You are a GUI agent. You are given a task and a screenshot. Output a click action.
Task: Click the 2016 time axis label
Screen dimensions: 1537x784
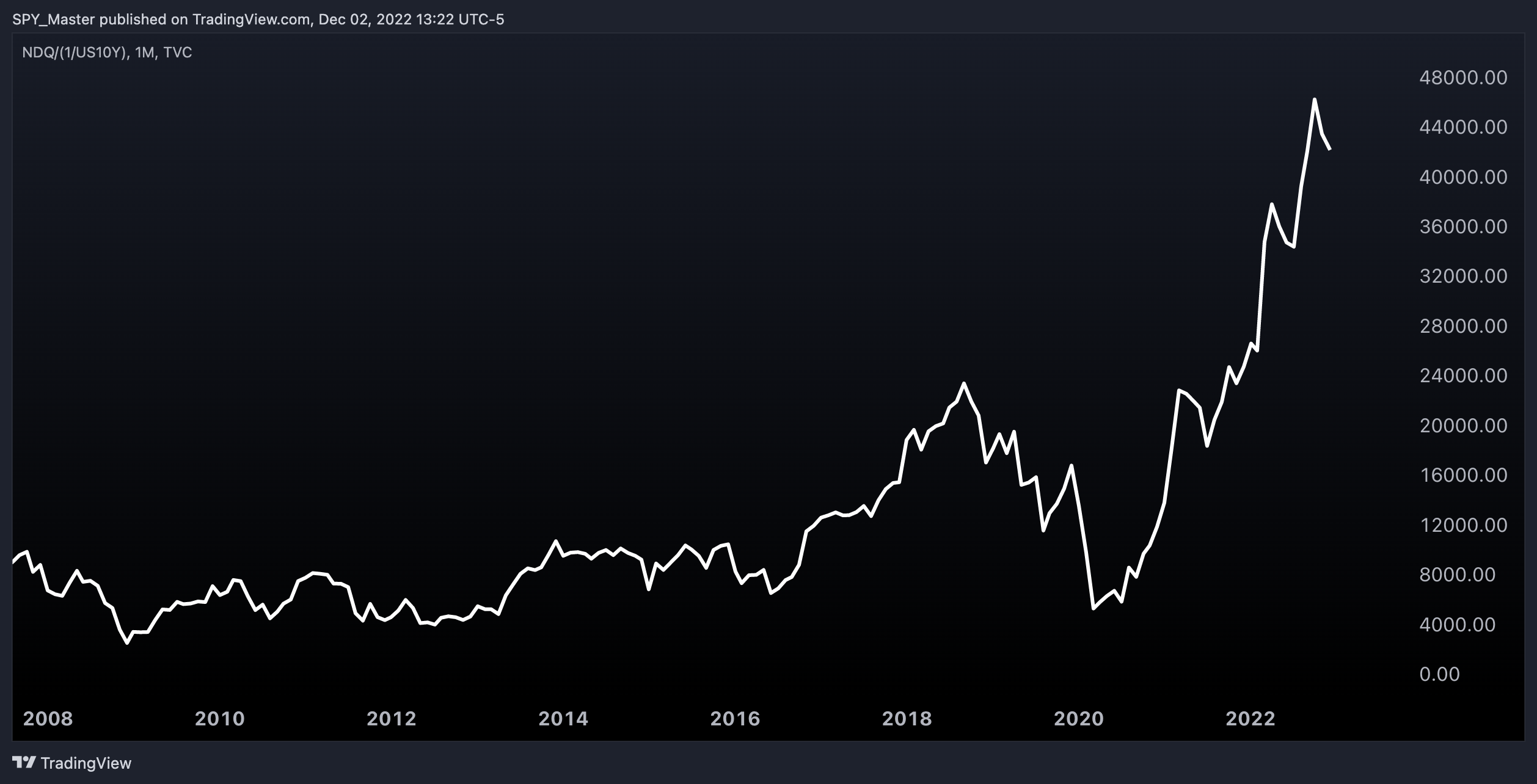[735, 719]
